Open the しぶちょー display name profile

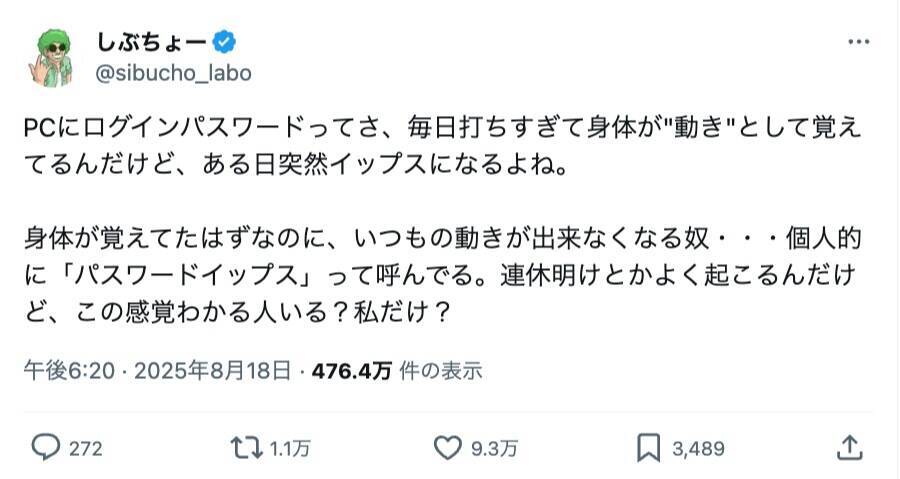point(151,42)
